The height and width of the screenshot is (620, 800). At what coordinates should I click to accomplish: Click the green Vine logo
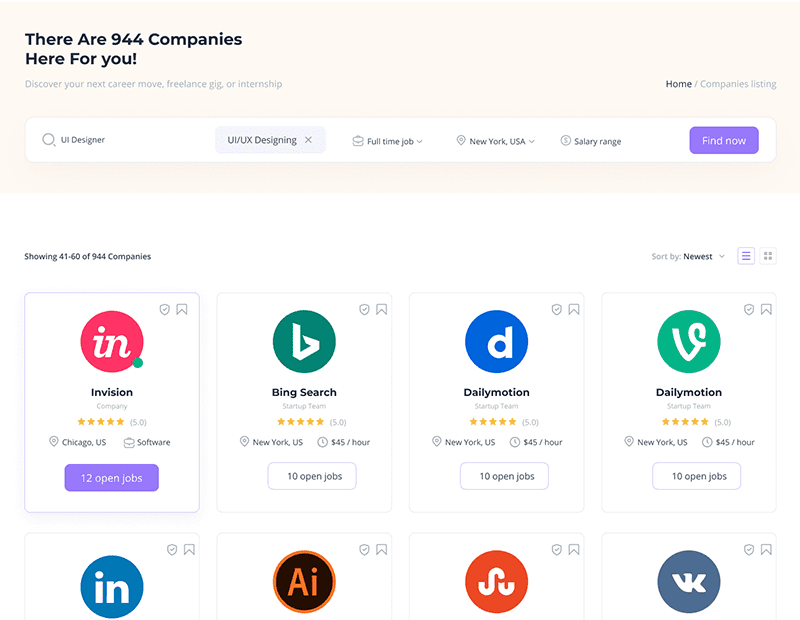[688, 341]
